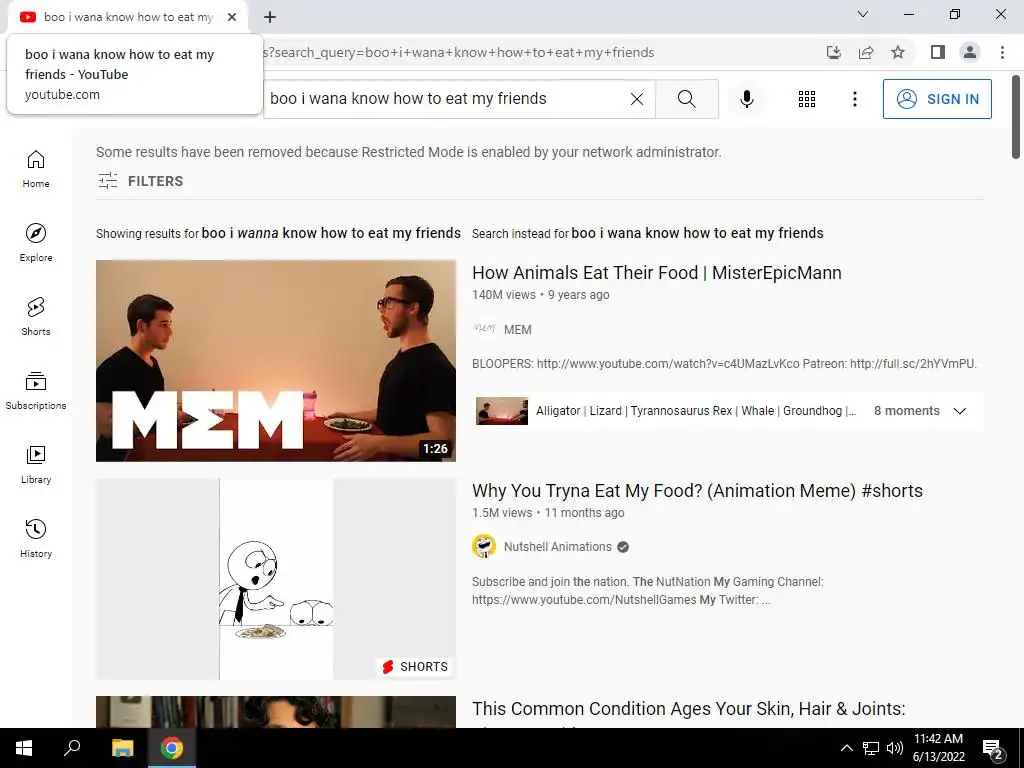Click corrected 'wanna' search suggestion
The image size is (1024, 768).
331,233
